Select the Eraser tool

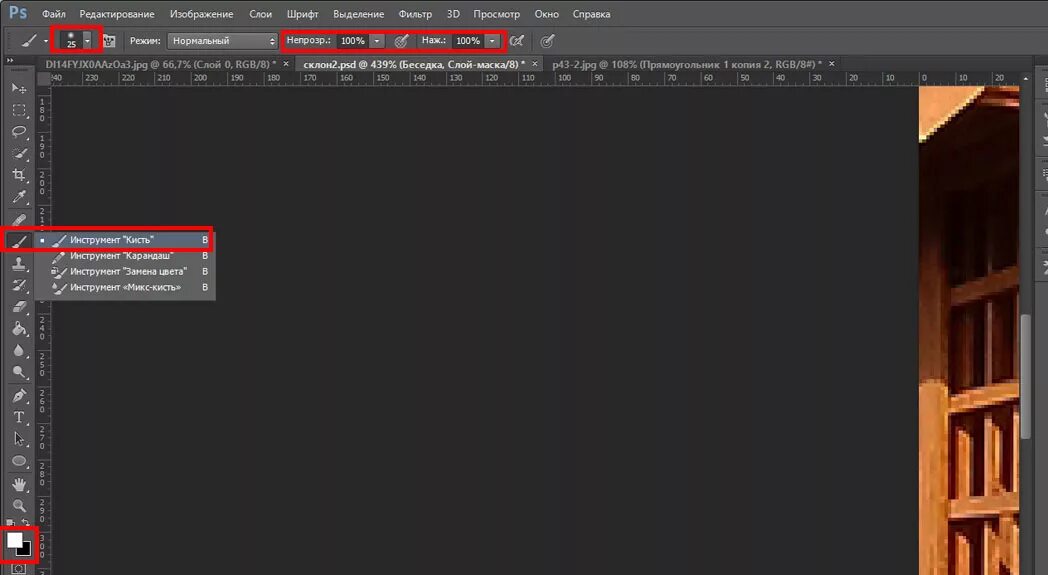(19, 307)
